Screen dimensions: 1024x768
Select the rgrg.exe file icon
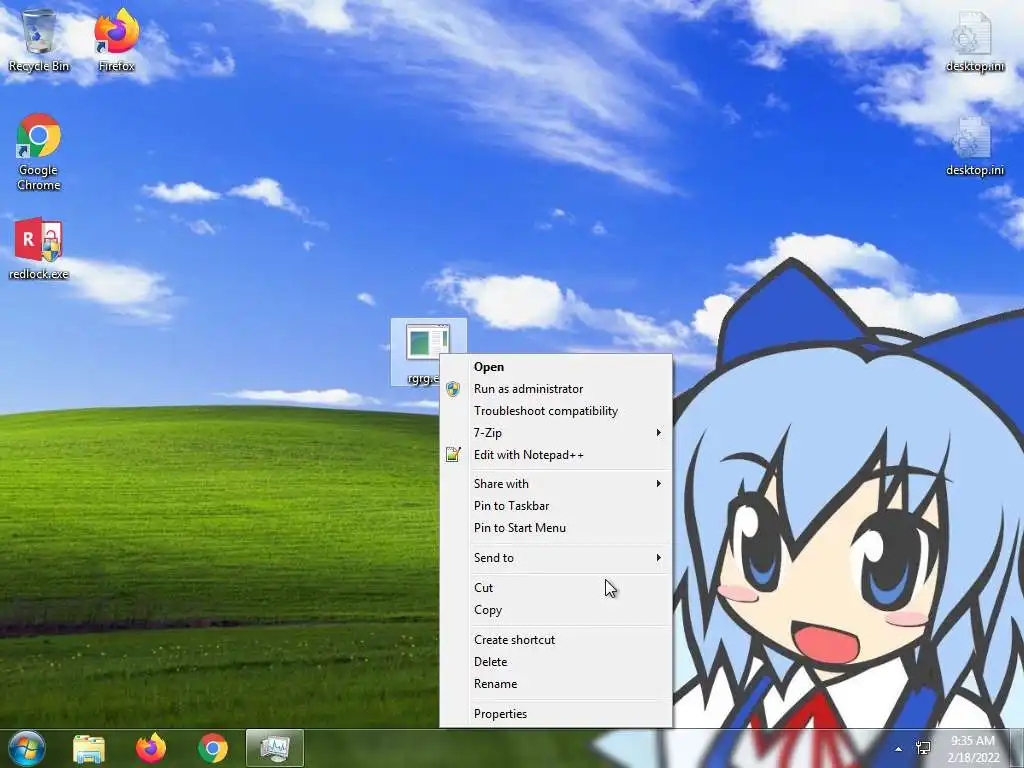click(427, 351)
